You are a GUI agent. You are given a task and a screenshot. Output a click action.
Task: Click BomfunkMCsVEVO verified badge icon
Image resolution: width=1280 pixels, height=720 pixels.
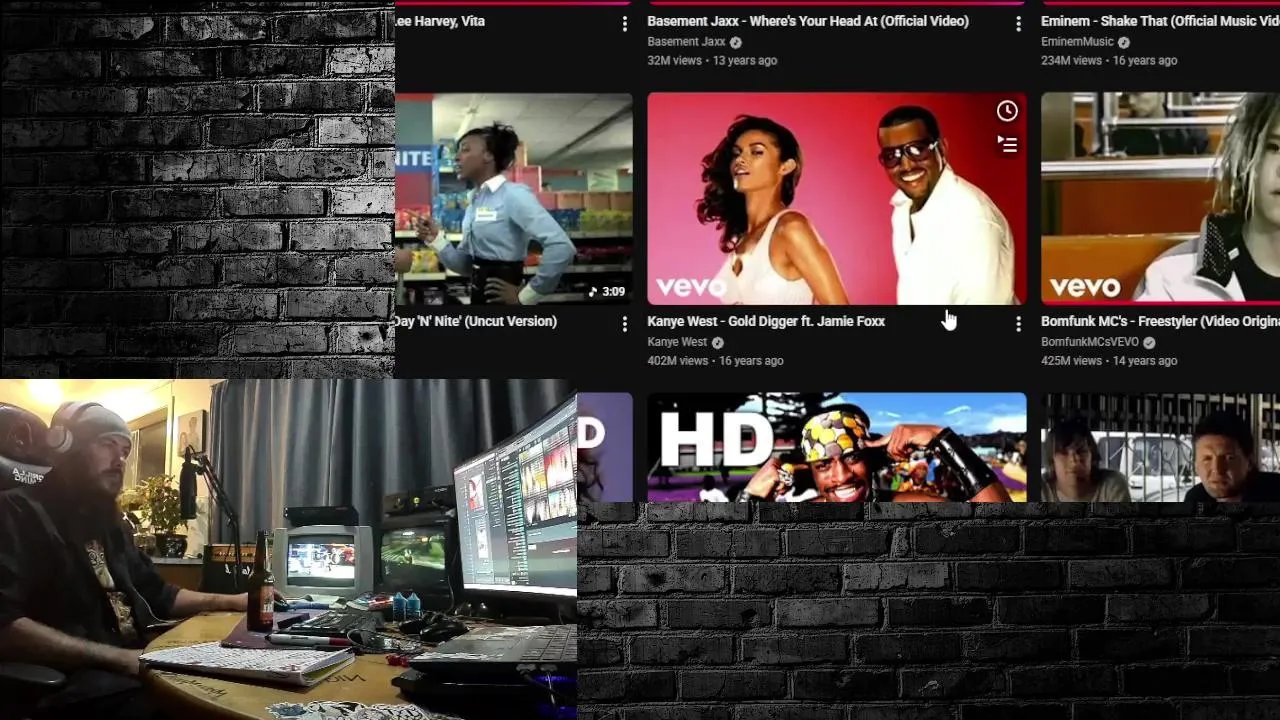[1149, 342]
